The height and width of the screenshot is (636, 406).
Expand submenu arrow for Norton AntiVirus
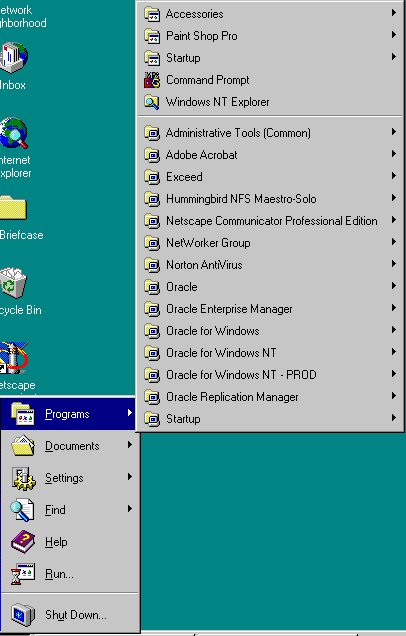pos(393,264)
